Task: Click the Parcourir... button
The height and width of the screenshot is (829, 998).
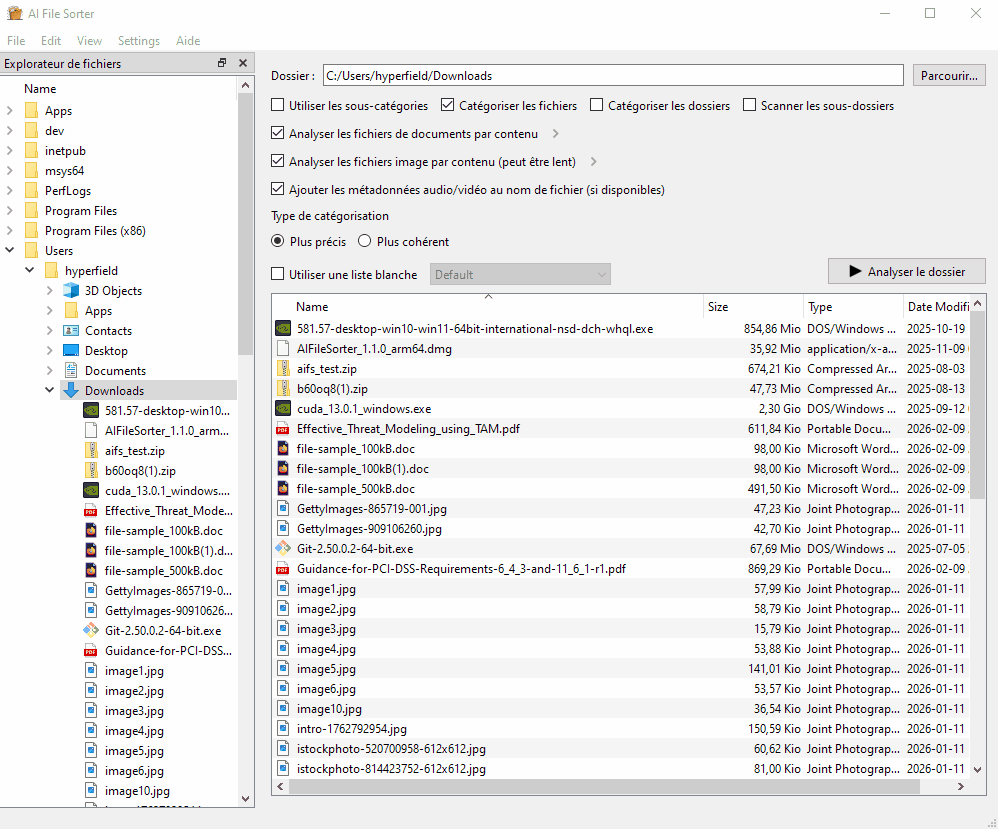Action: (x=949, y=75)
